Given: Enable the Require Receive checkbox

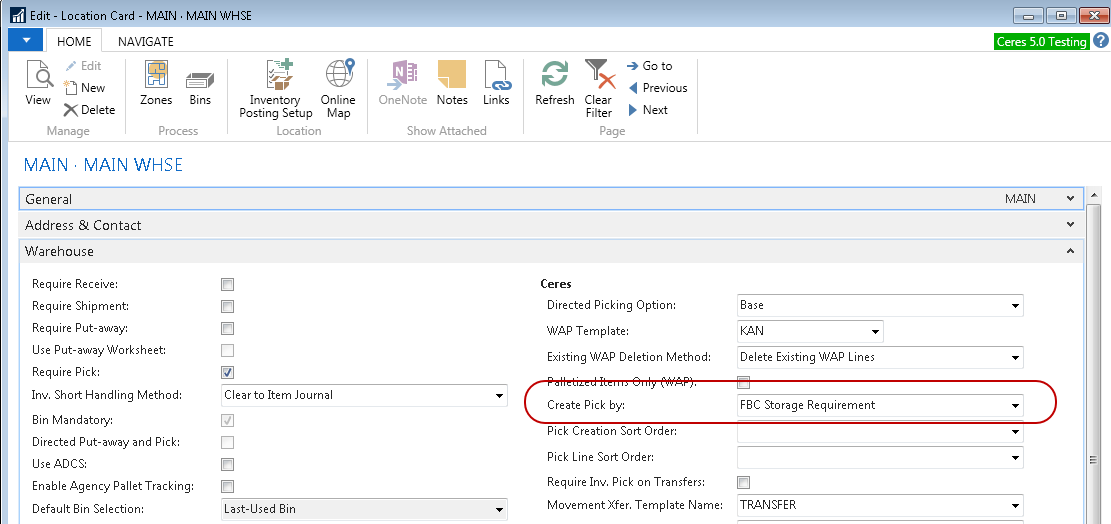Looking at the screenshot, I should [227, 285].
